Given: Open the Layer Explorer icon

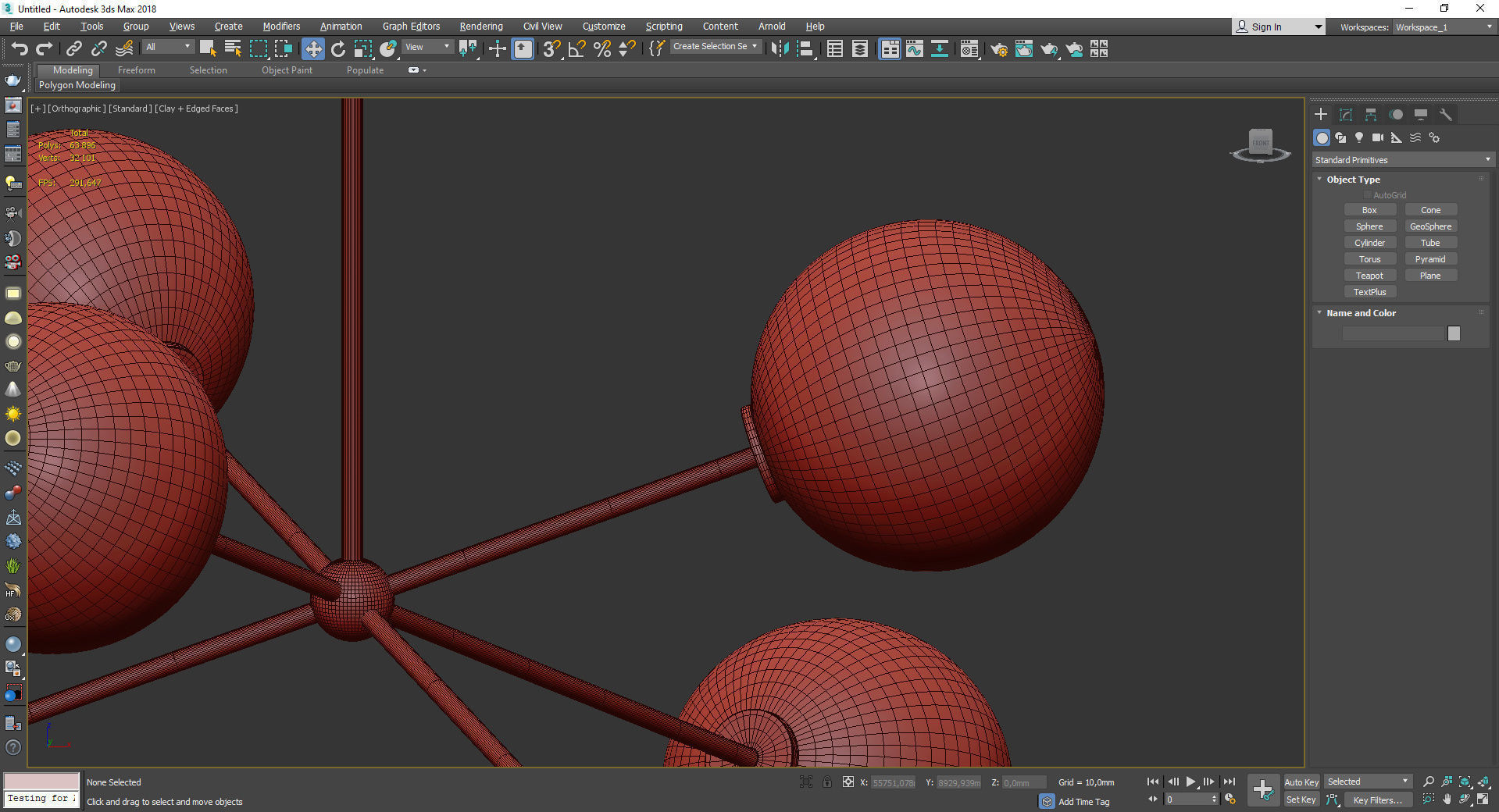Looking at the screenshot, I should pos(860,48).
